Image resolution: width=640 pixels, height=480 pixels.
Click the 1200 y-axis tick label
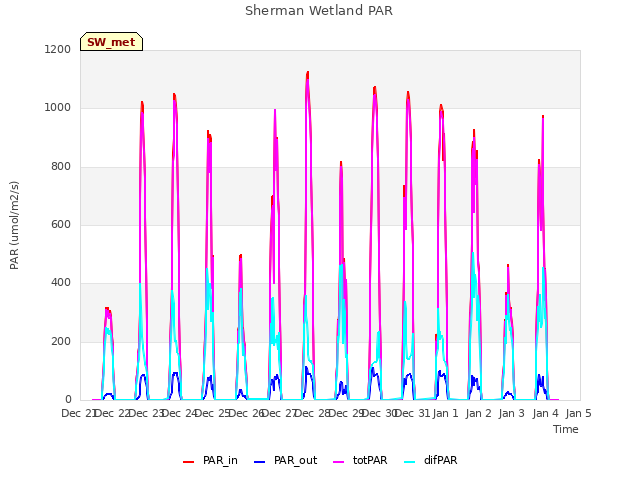coord(58,49)
